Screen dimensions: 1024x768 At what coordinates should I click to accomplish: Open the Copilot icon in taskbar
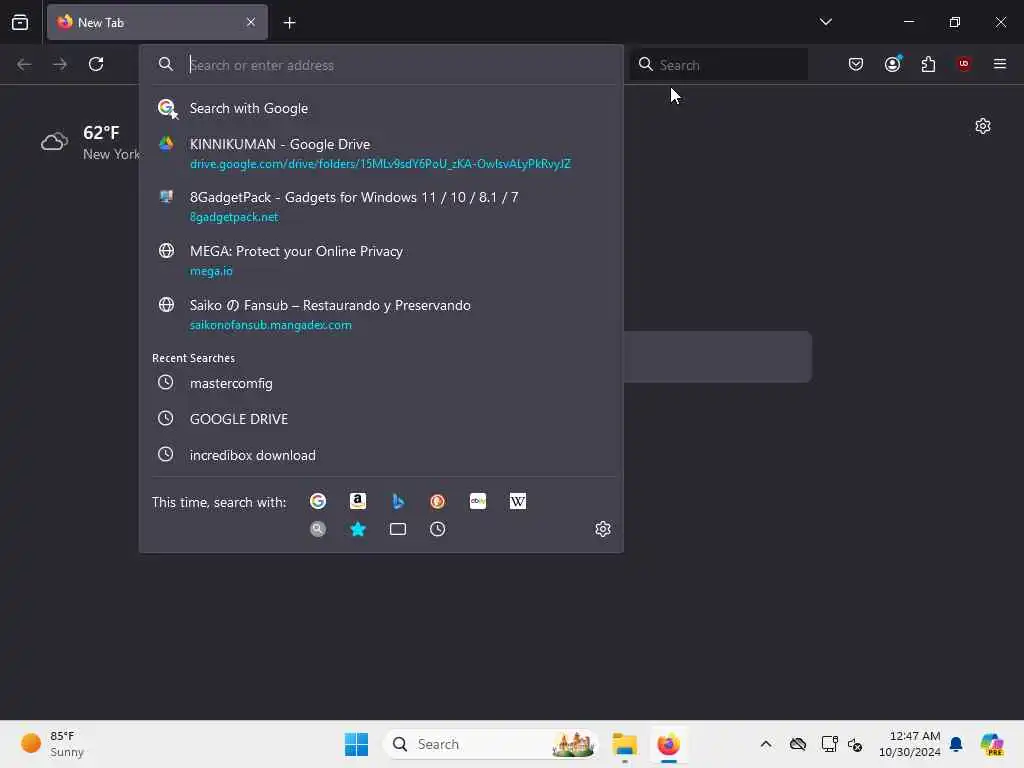point(992,744)
